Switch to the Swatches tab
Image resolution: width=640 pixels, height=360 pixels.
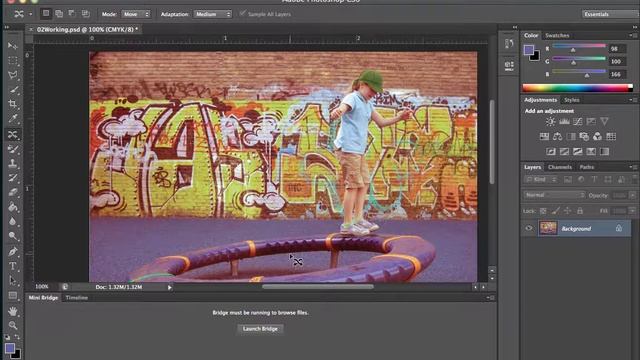557,36
